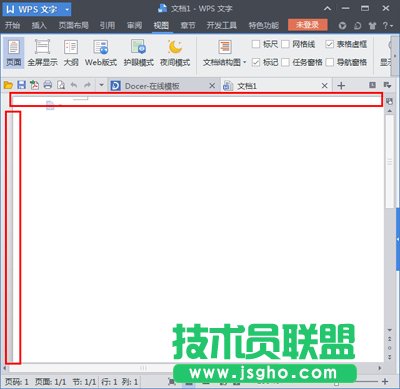Open the 特色功能 ribbon tab
400x389 pixels.
click(x=264, y=25)
